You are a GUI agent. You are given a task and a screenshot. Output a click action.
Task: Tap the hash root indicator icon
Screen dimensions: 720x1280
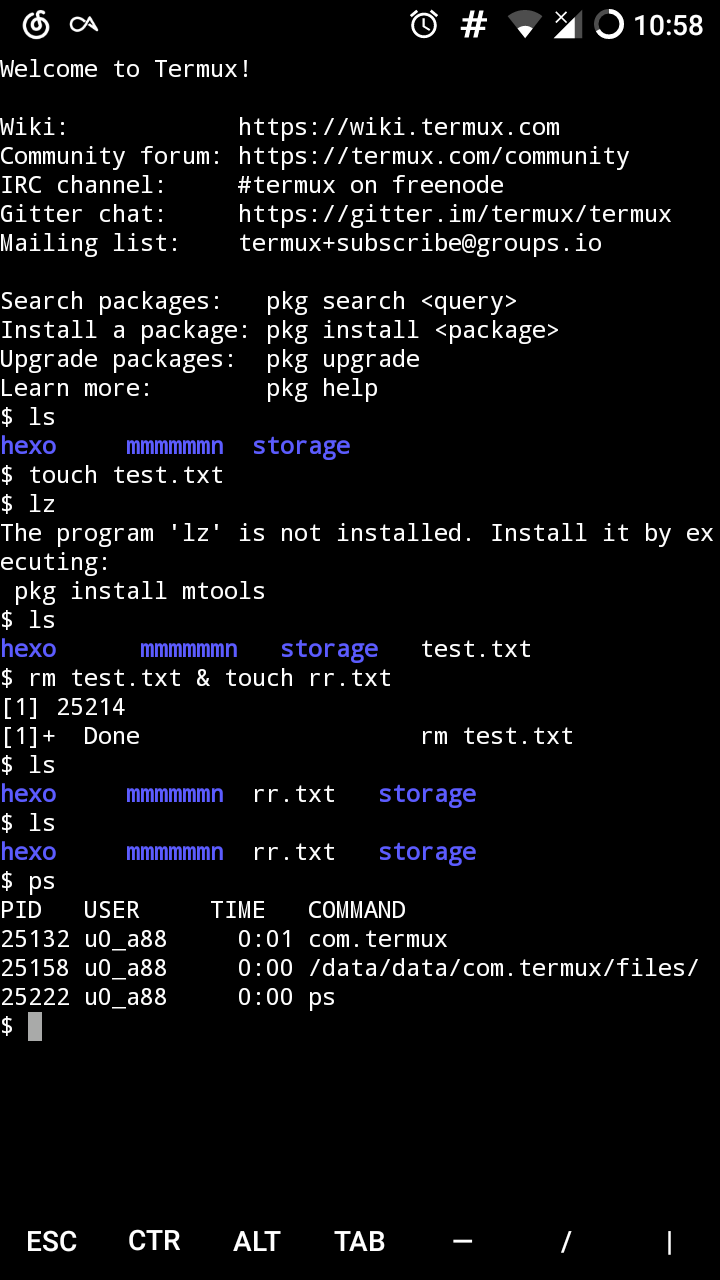(473, 24)
